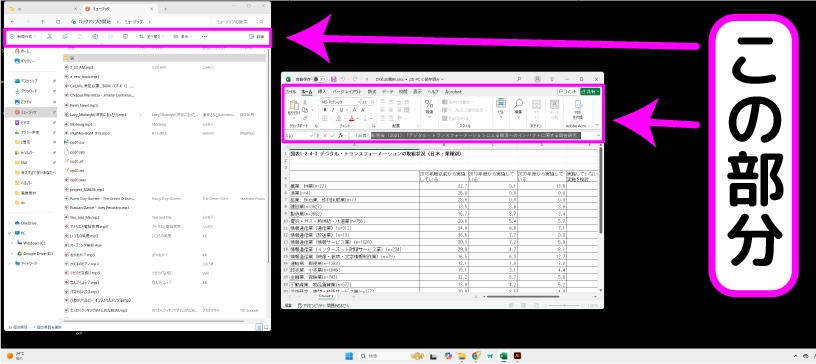Open the 表示 view dropdown in Explorer toolbar

(183, 36)
